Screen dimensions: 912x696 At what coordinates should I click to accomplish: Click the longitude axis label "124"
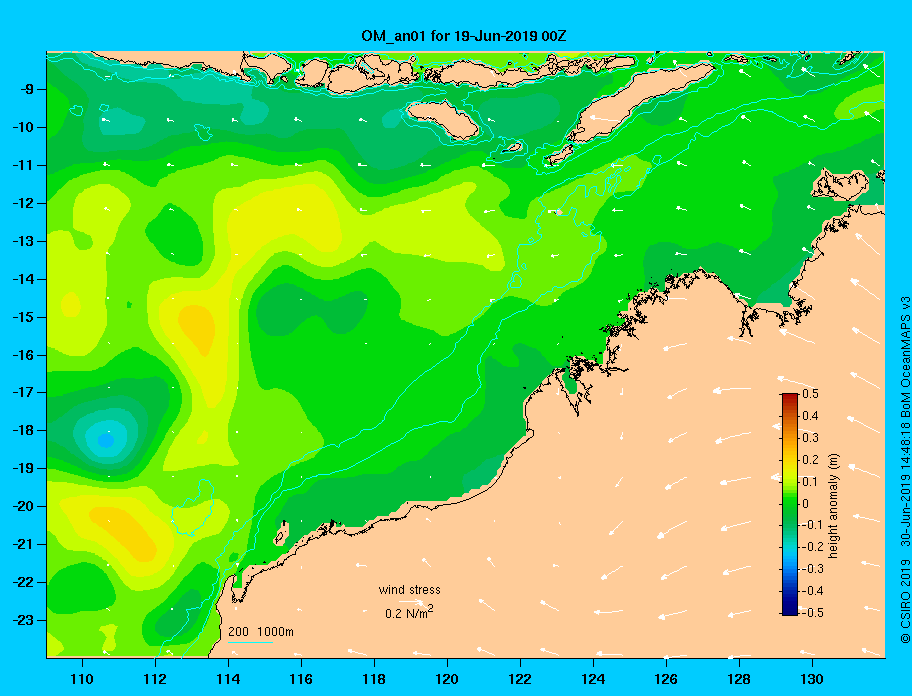[593, 679]
